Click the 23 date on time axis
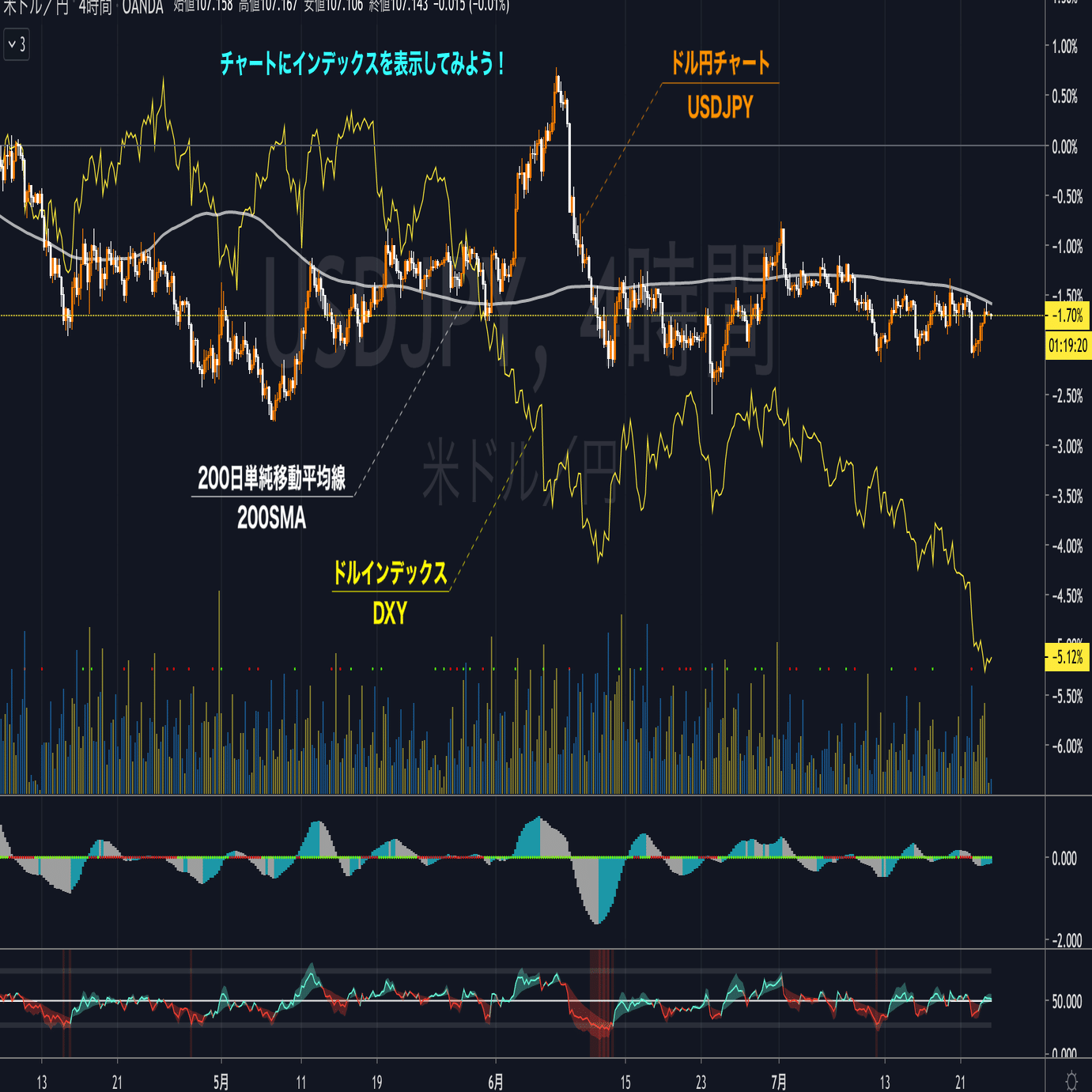The height and width of the screenshot is (1092, 1092). 701,1082
